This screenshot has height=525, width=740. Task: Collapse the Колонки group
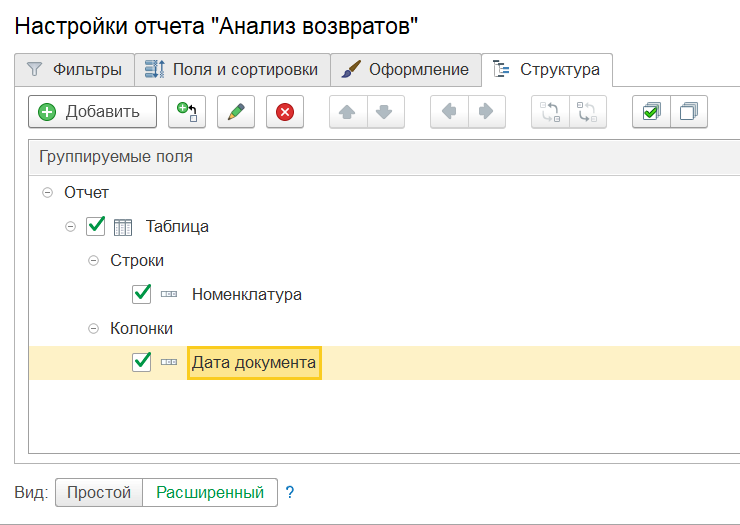[x=93, y=328]
